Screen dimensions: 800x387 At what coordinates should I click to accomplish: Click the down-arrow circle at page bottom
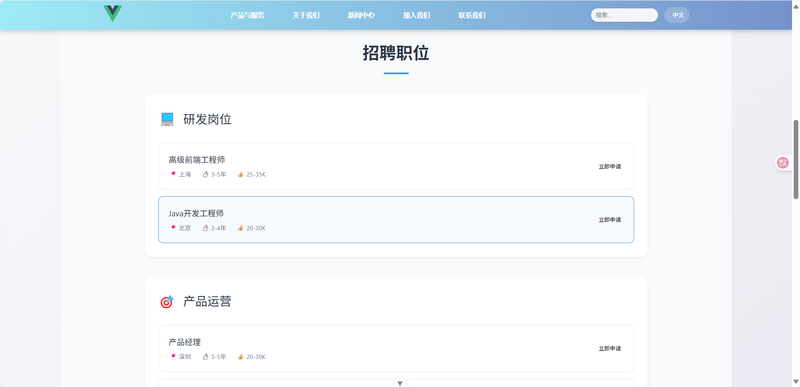[400, 382]
